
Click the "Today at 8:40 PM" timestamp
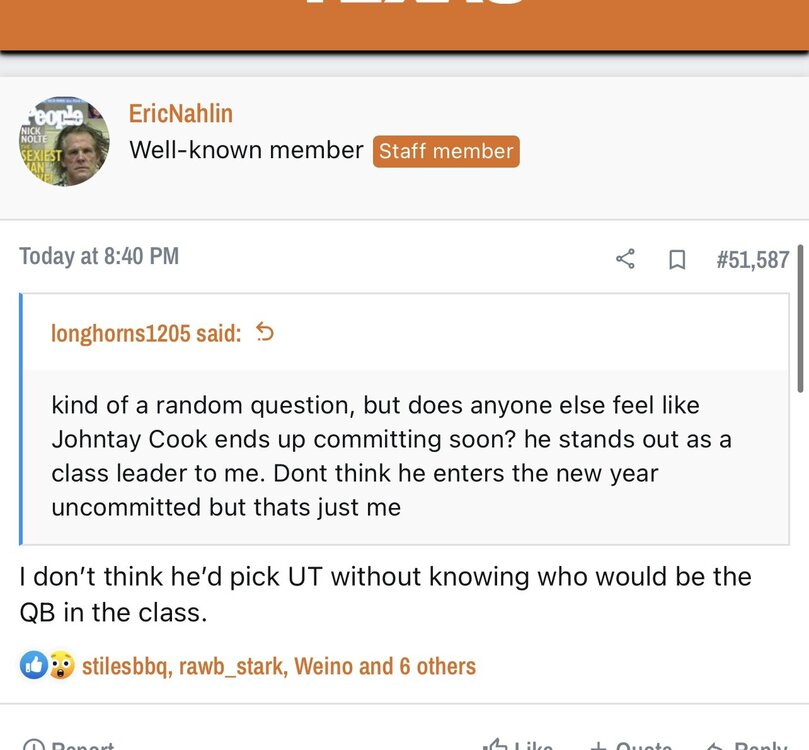coord(99,256)
